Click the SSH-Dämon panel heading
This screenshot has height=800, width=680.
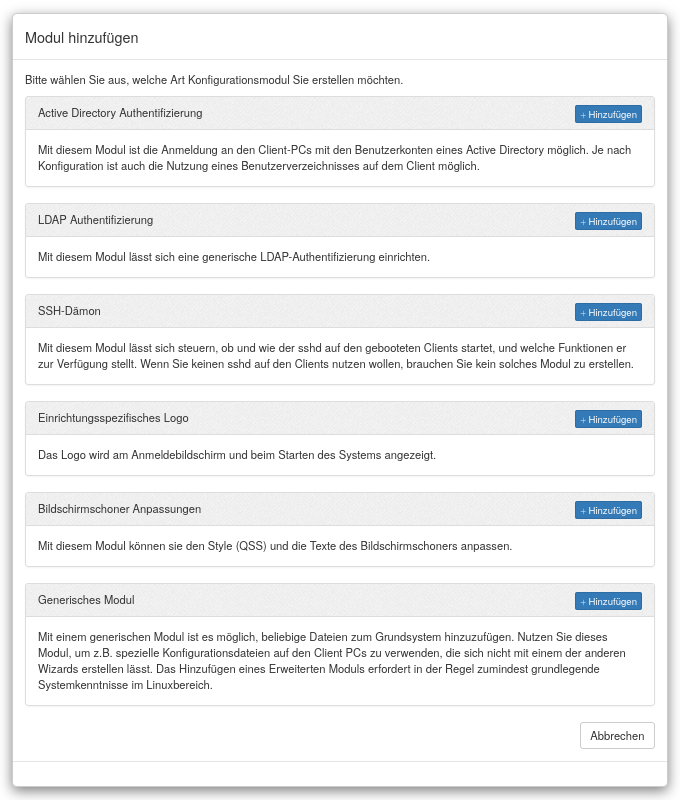point(69,311)
